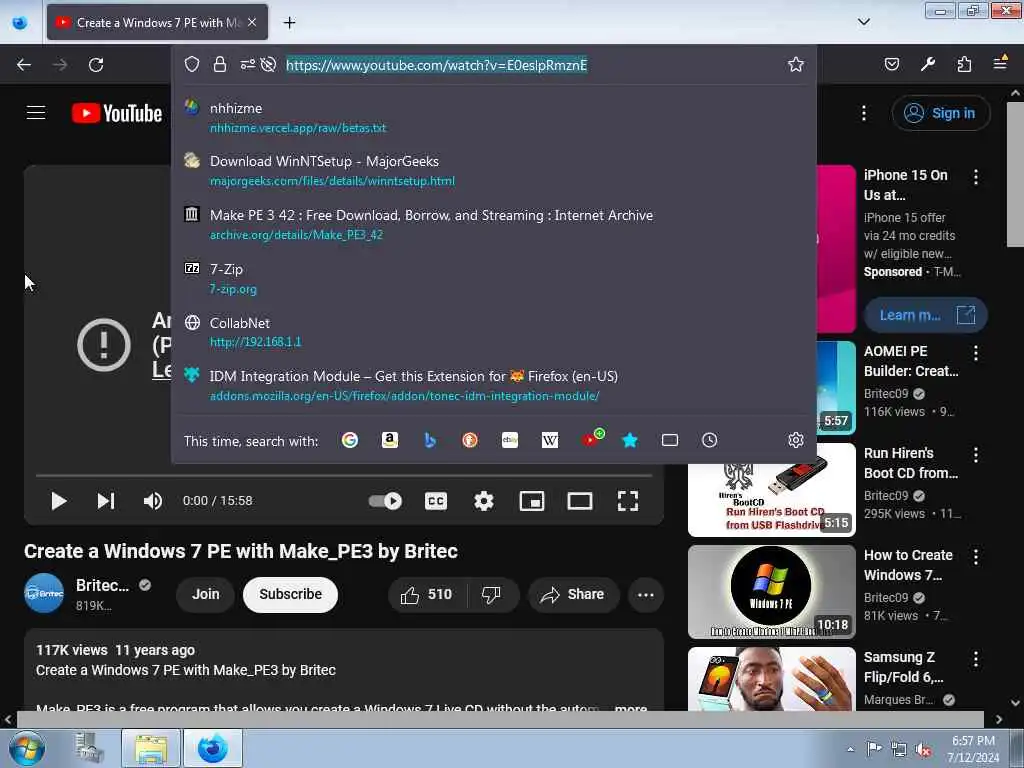Select the IDM Integration Module suggestion

point(493,385)
